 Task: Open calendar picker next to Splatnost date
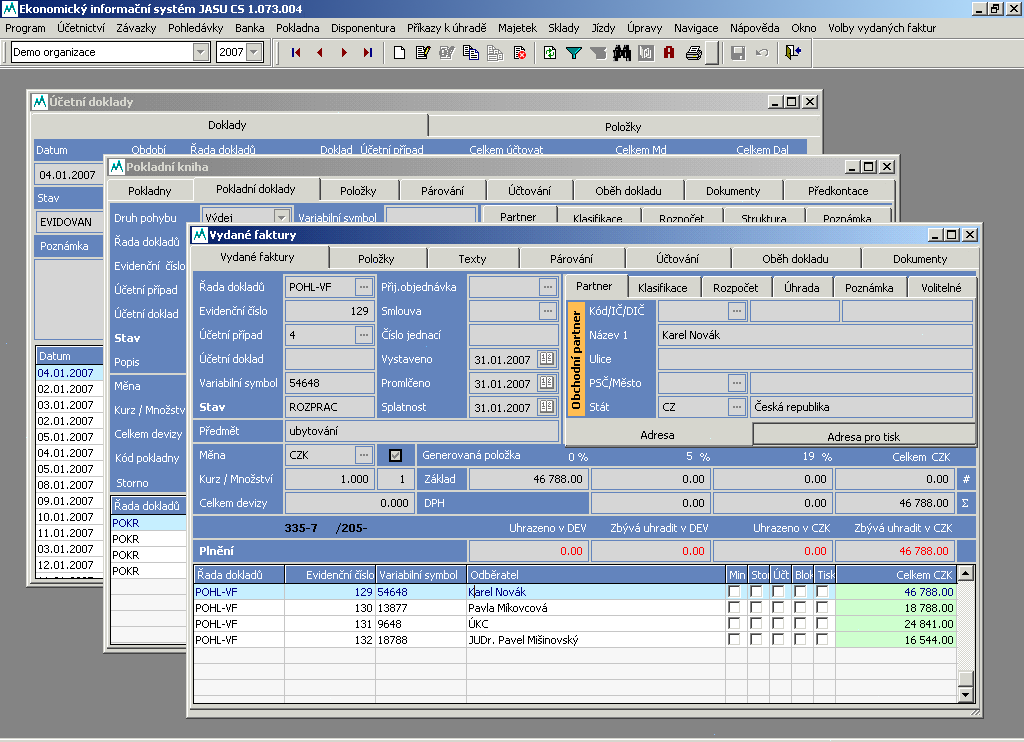click(546, 407)
